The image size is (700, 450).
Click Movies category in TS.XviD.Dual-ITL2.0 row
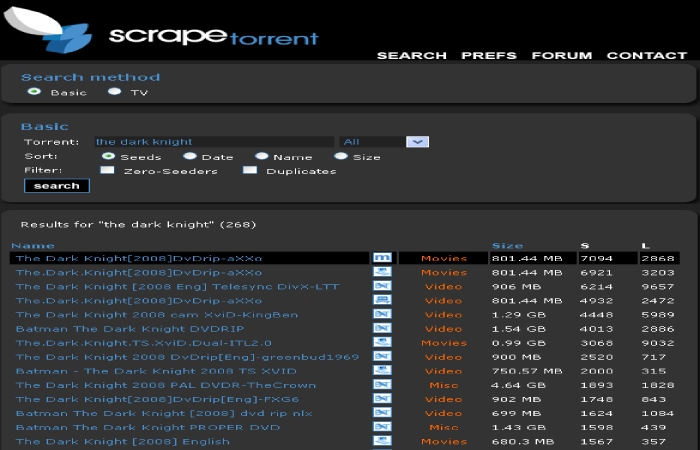(x=444, y=343)
